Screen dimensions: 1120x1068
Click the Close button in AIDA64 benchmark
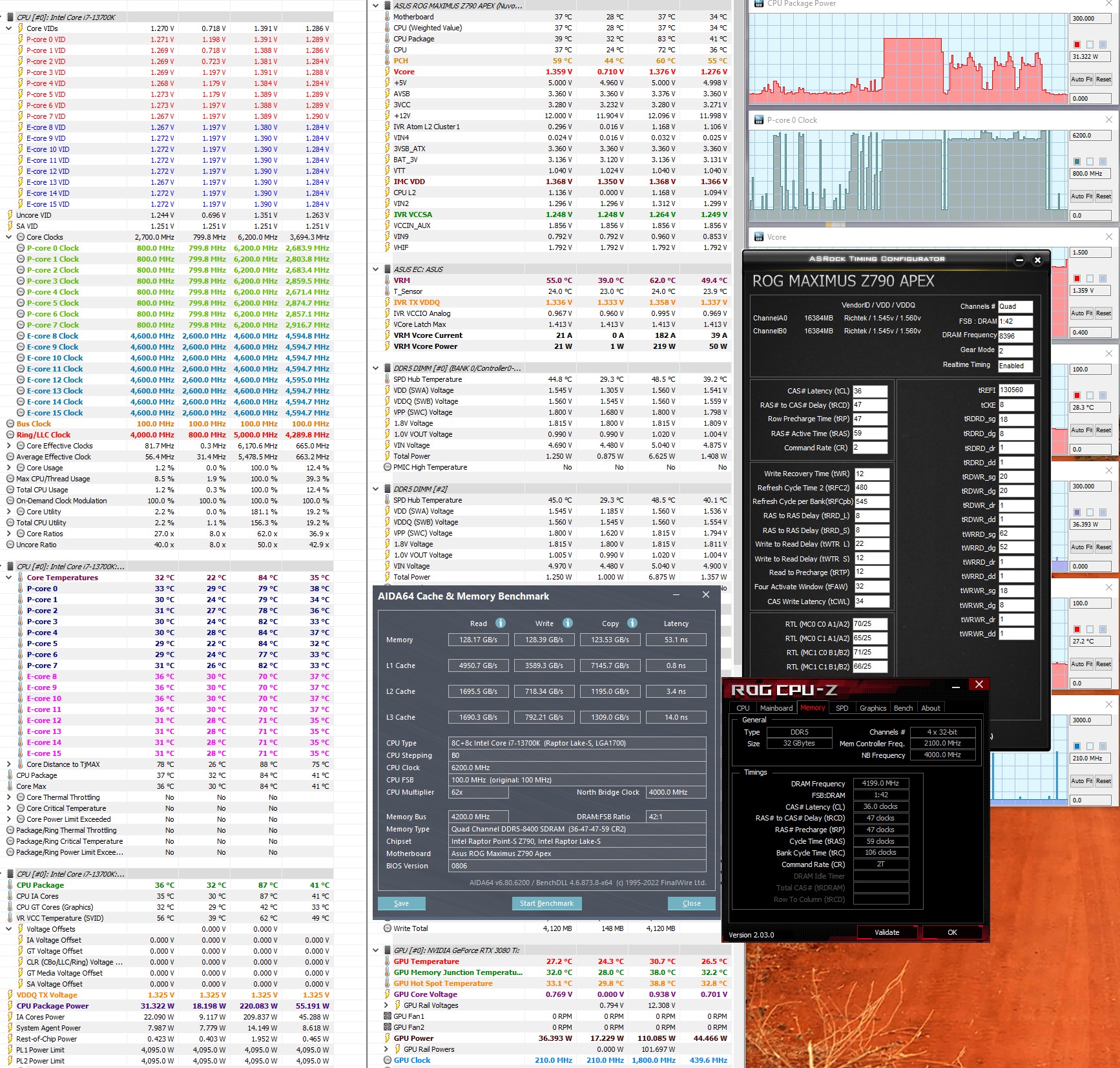tap(692, 903)
